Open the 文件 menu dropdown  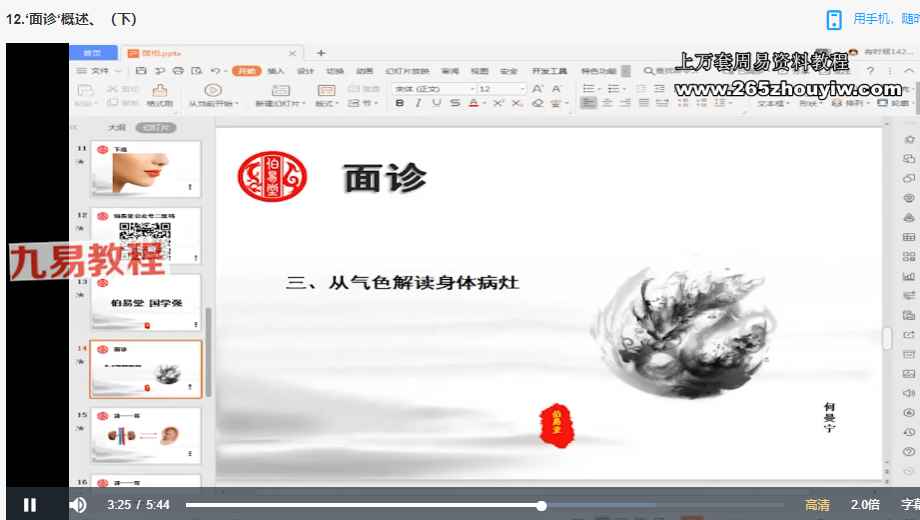pos(99,70)
